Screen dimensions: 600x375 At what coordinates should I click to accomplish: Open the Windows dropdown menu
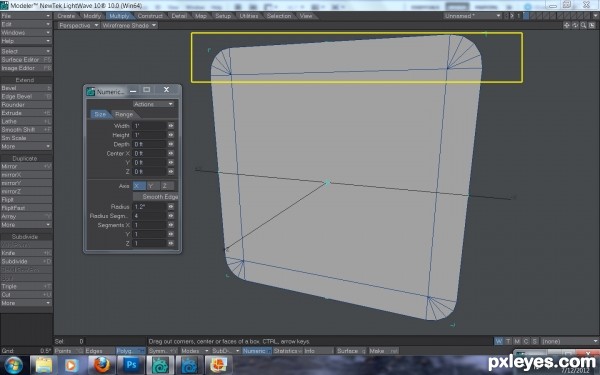[26, 33]
